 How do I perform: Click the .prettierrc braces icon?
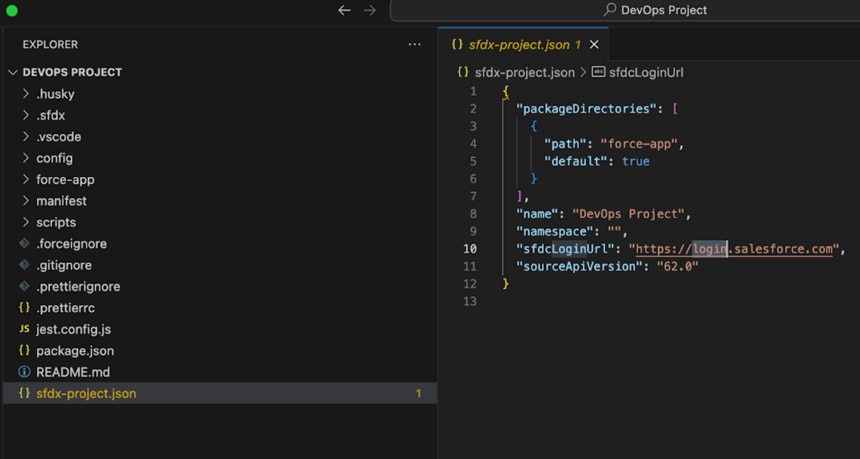tap(24, 308)
